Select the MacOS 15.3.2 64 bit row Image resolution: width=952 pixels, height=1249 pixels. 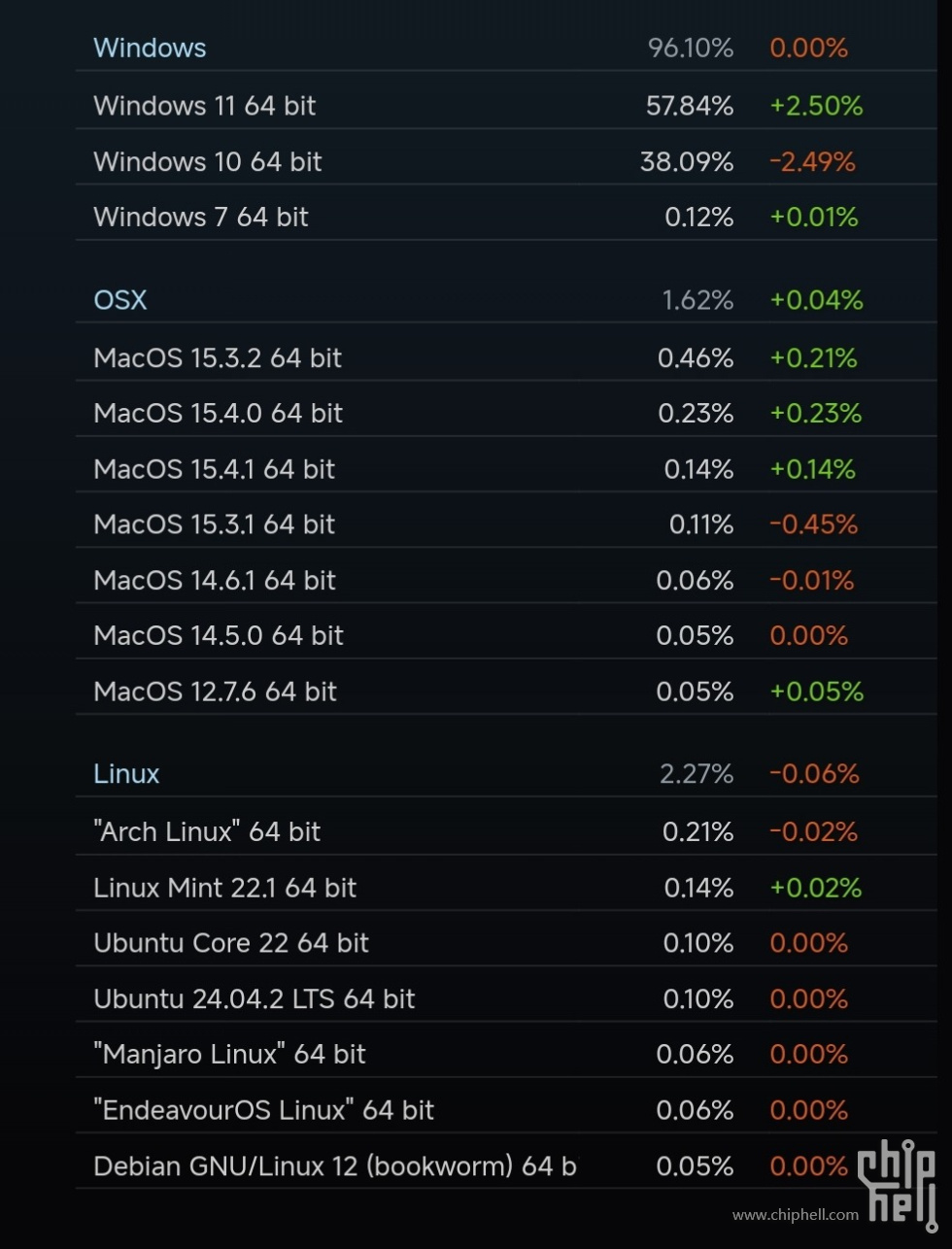pos(506,357)
